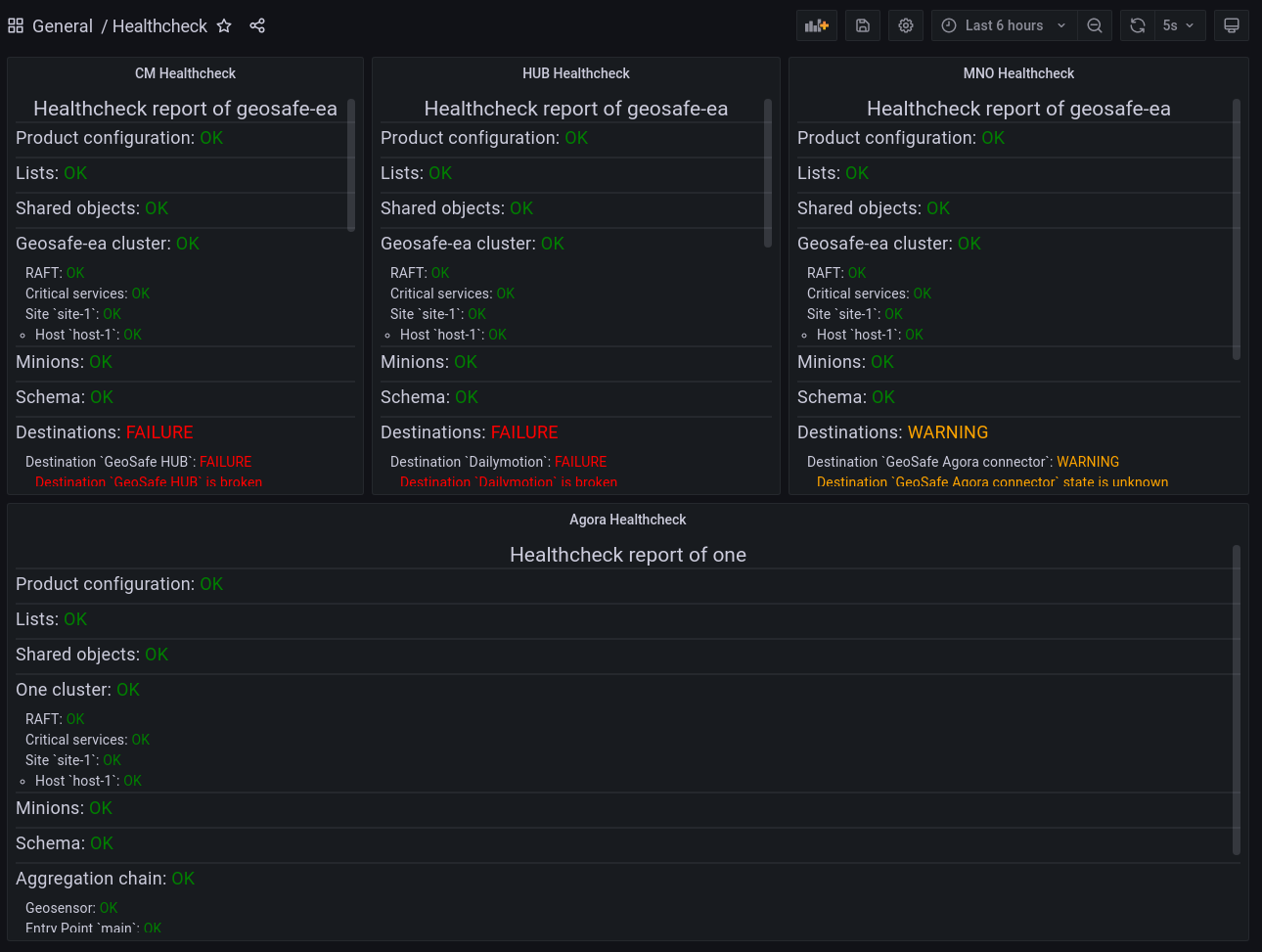The image size is (1262, 952).
Task: Click 'Site `site-1`: OK' in Agora panel
Action: pyautogui.click(x=73, y=760)
